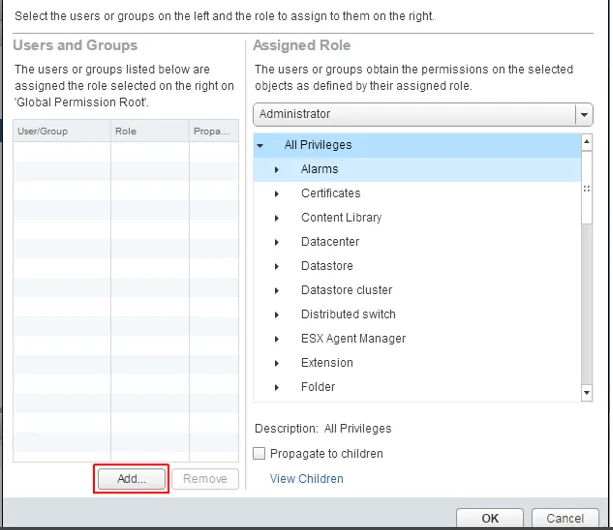
Task: Select the Datastore tree item
Action: click(327, 266)
